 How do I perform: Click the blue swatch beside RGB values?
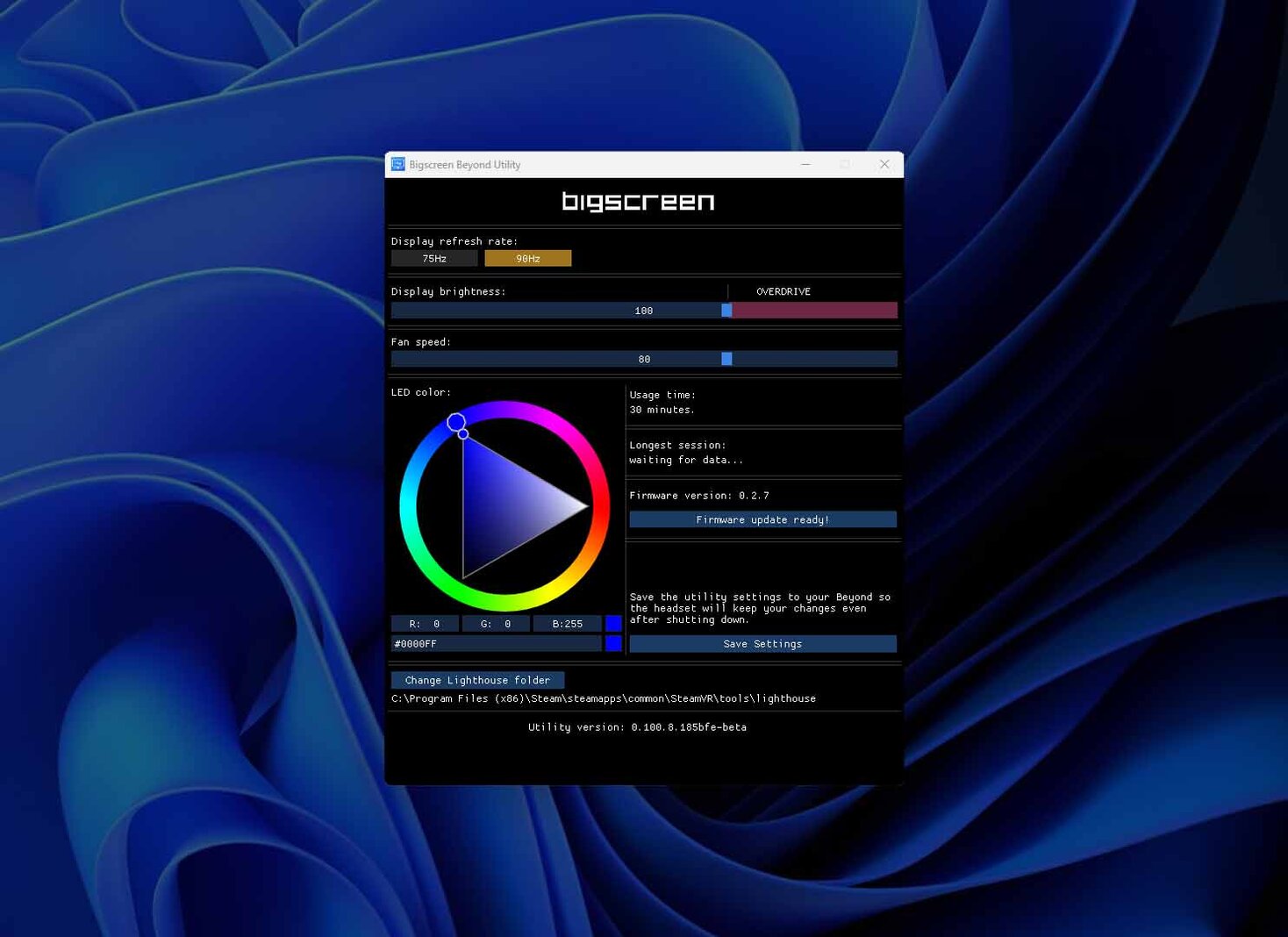(613, 624)
